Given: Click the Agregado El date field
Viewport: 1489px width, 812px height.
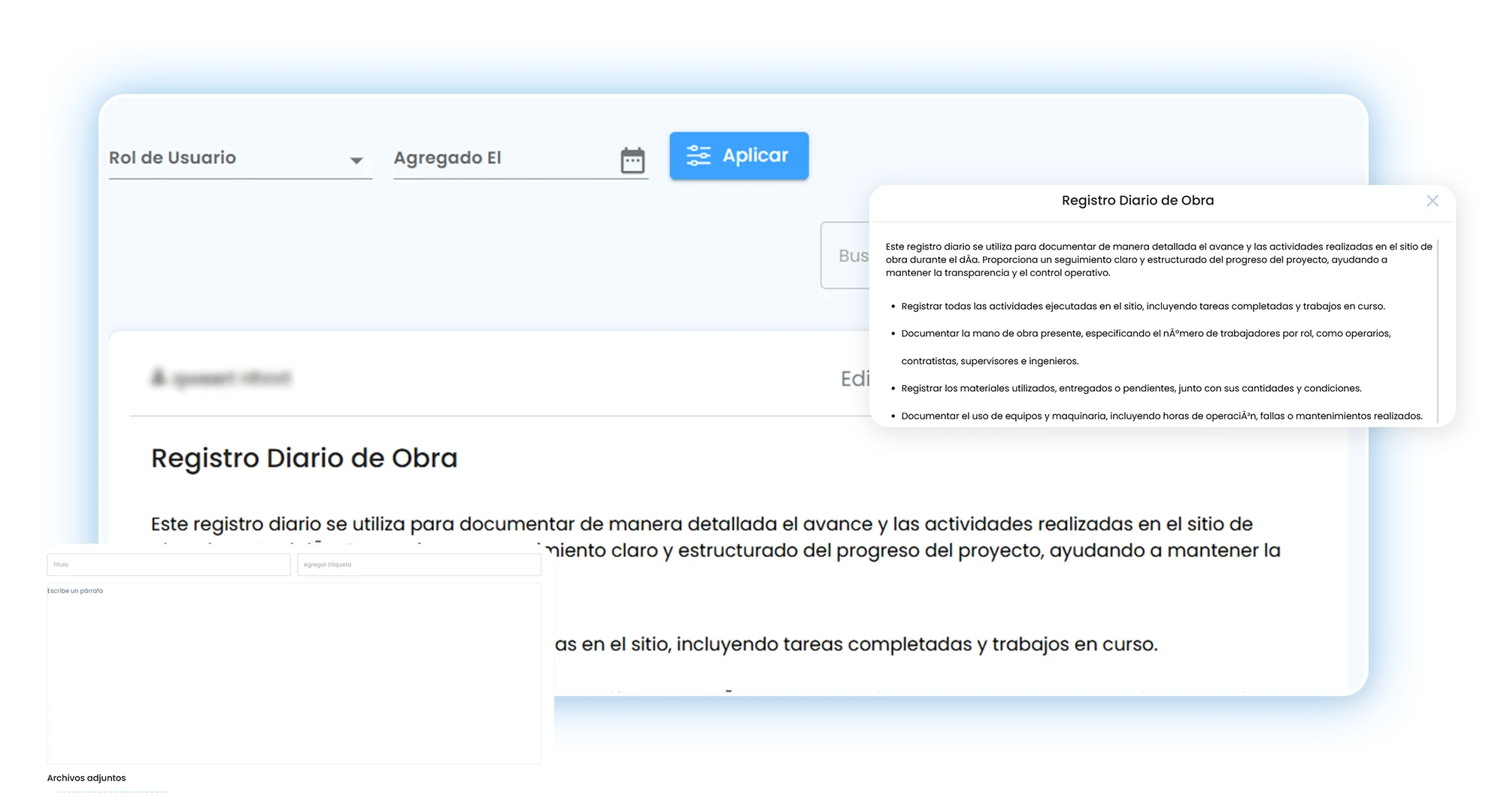Looking at the screenshot, I should coord(520,158).
